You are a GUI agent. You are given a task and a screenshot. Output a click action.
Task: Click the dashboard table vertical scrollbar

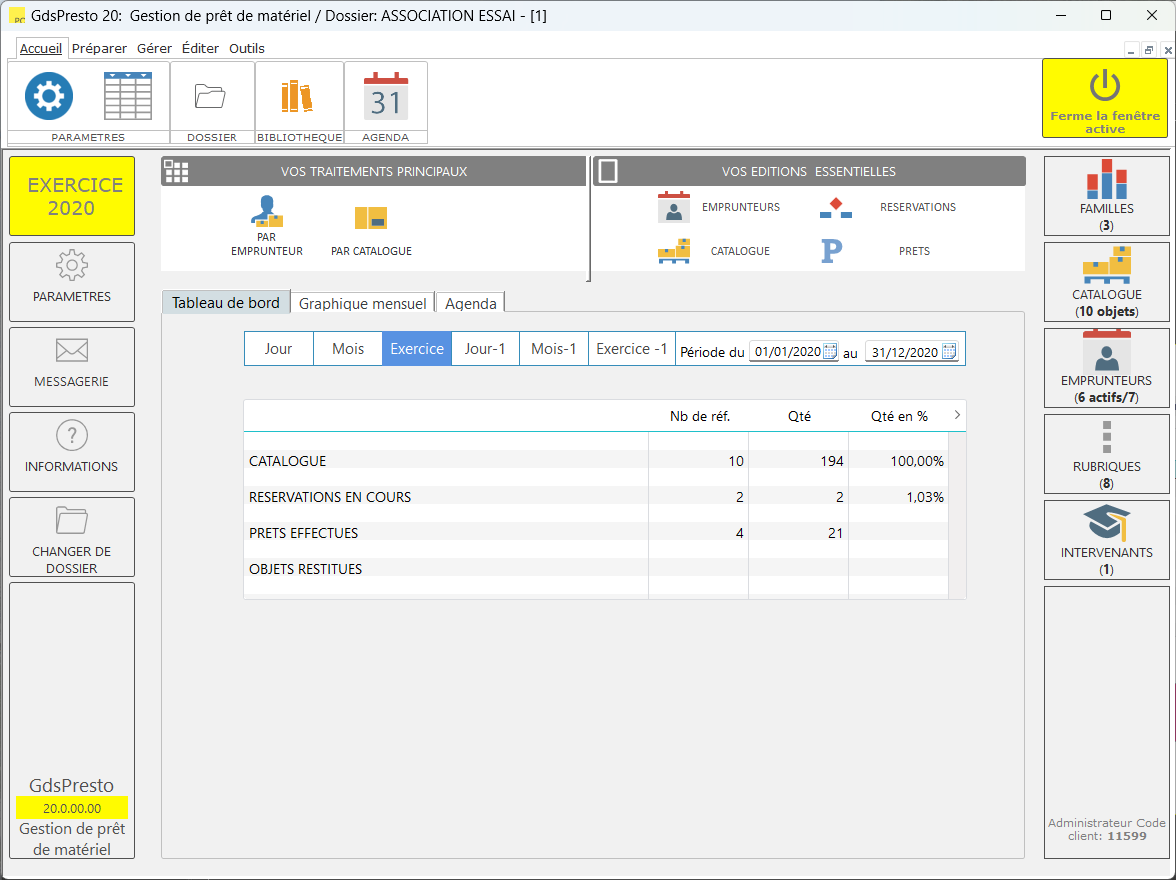pyautogui.click(x=957, y=515)
